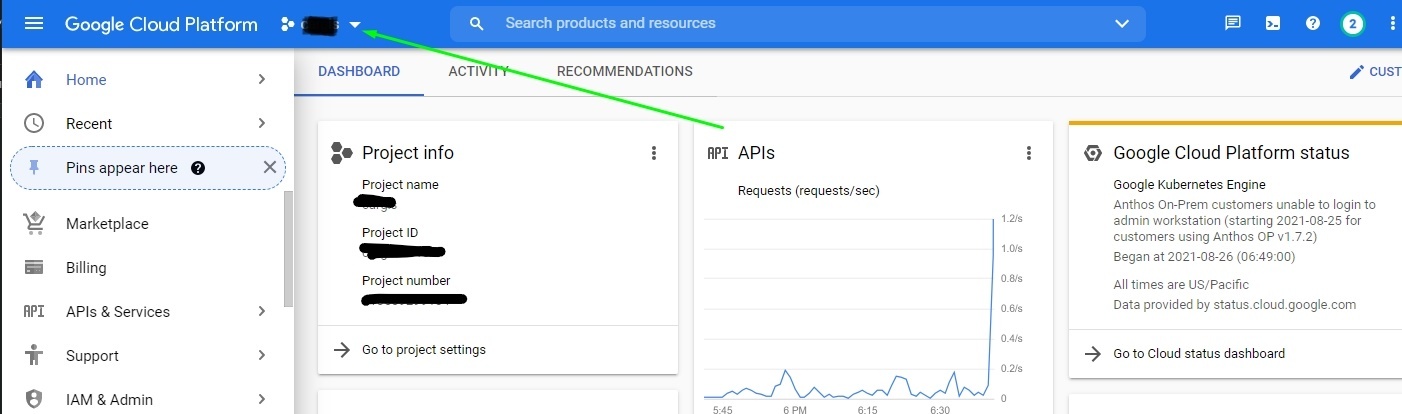Expand the Home submenu chevron

coord(262,79)
